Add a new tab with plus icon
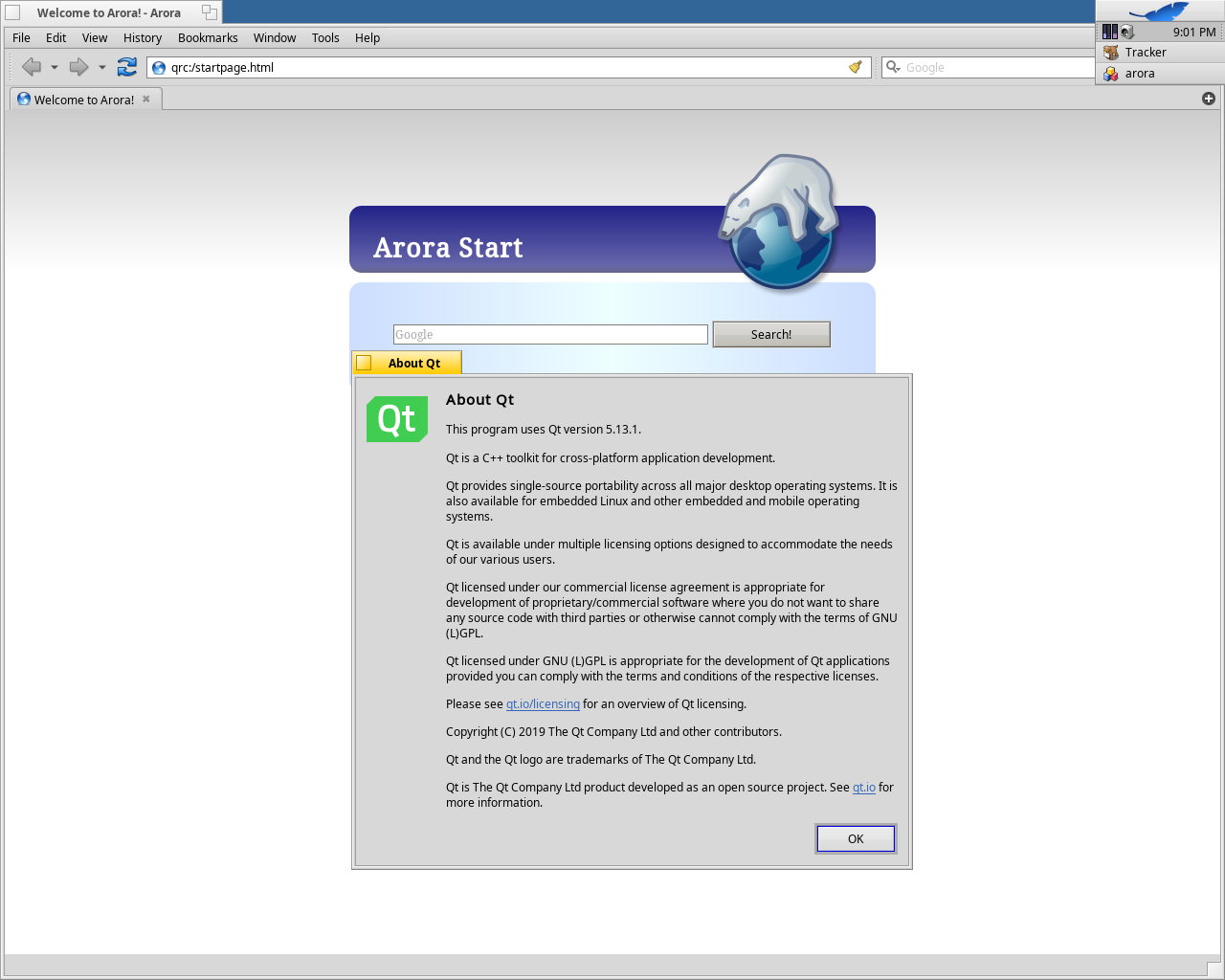Screen dimensions: 1225x980 click(1208, 99)
